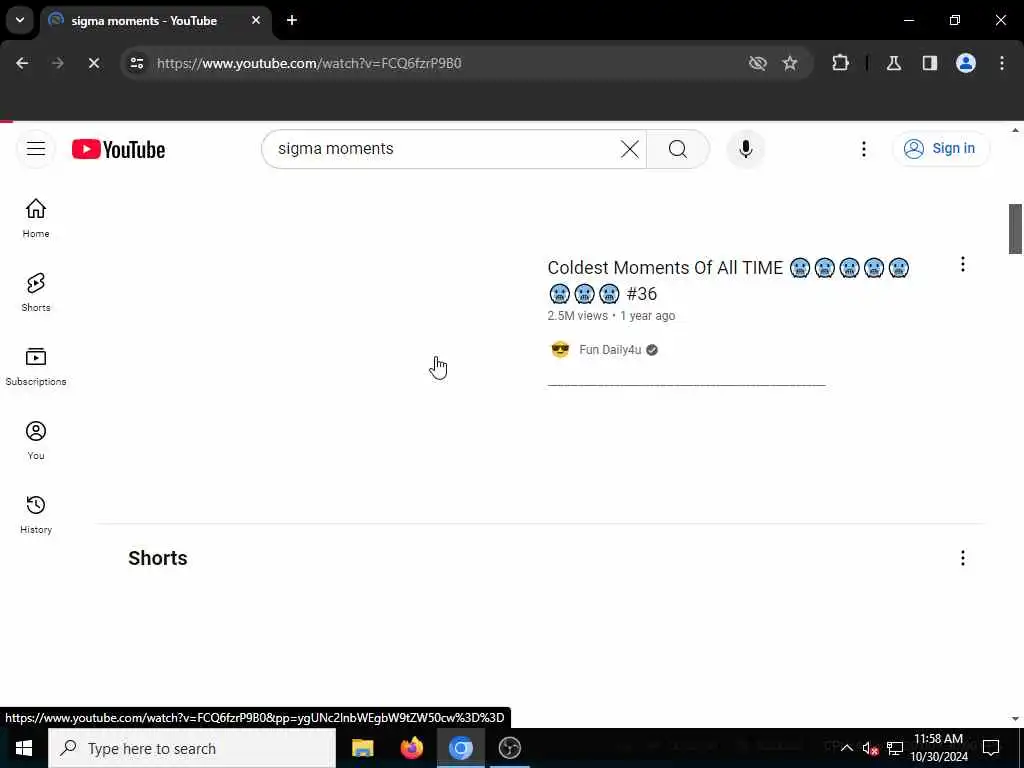The width and height of the screenshot is (1024, 768).
Task: Click the taskbar search box
Action: tap(192, 748)
